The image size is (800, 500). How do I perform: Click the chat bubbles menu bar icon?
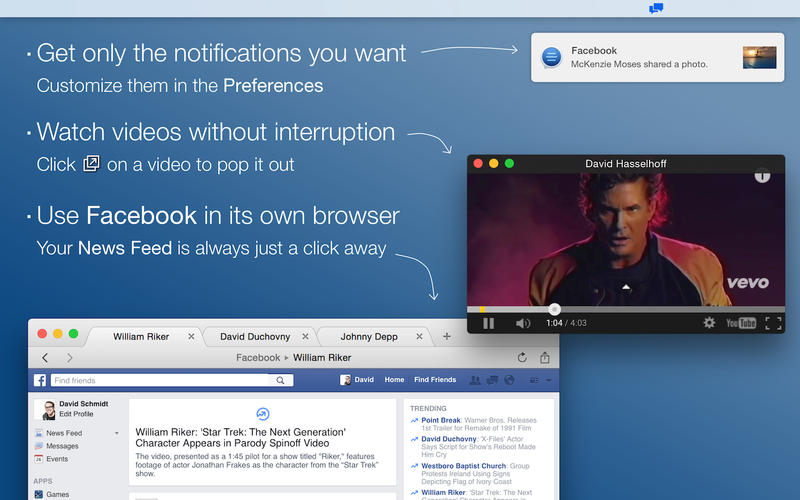point(656,8)
